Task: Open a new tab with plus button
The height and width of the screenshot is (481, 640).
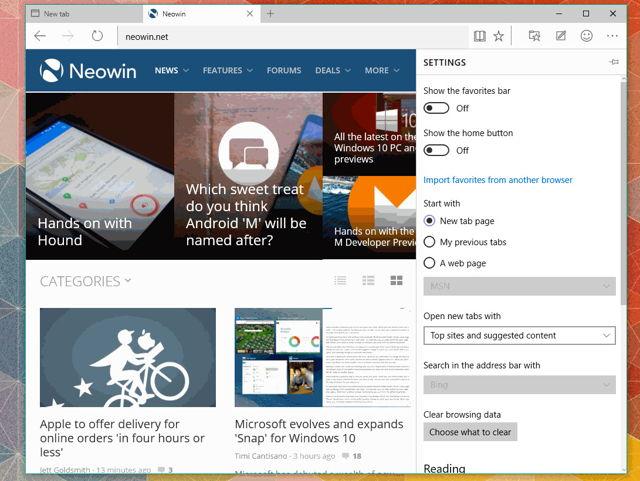Action: (x=270, y=14)
